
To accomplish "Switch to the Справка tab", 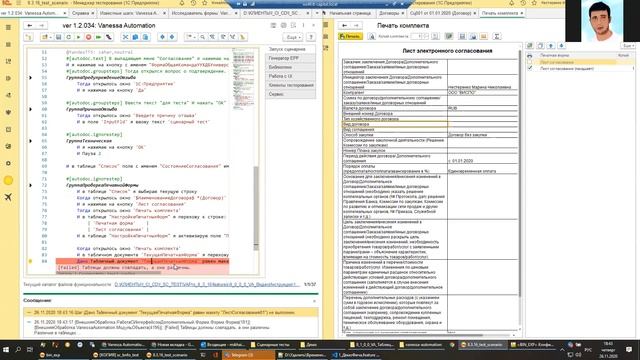I will pyautogui.click(x=81, y=13).
